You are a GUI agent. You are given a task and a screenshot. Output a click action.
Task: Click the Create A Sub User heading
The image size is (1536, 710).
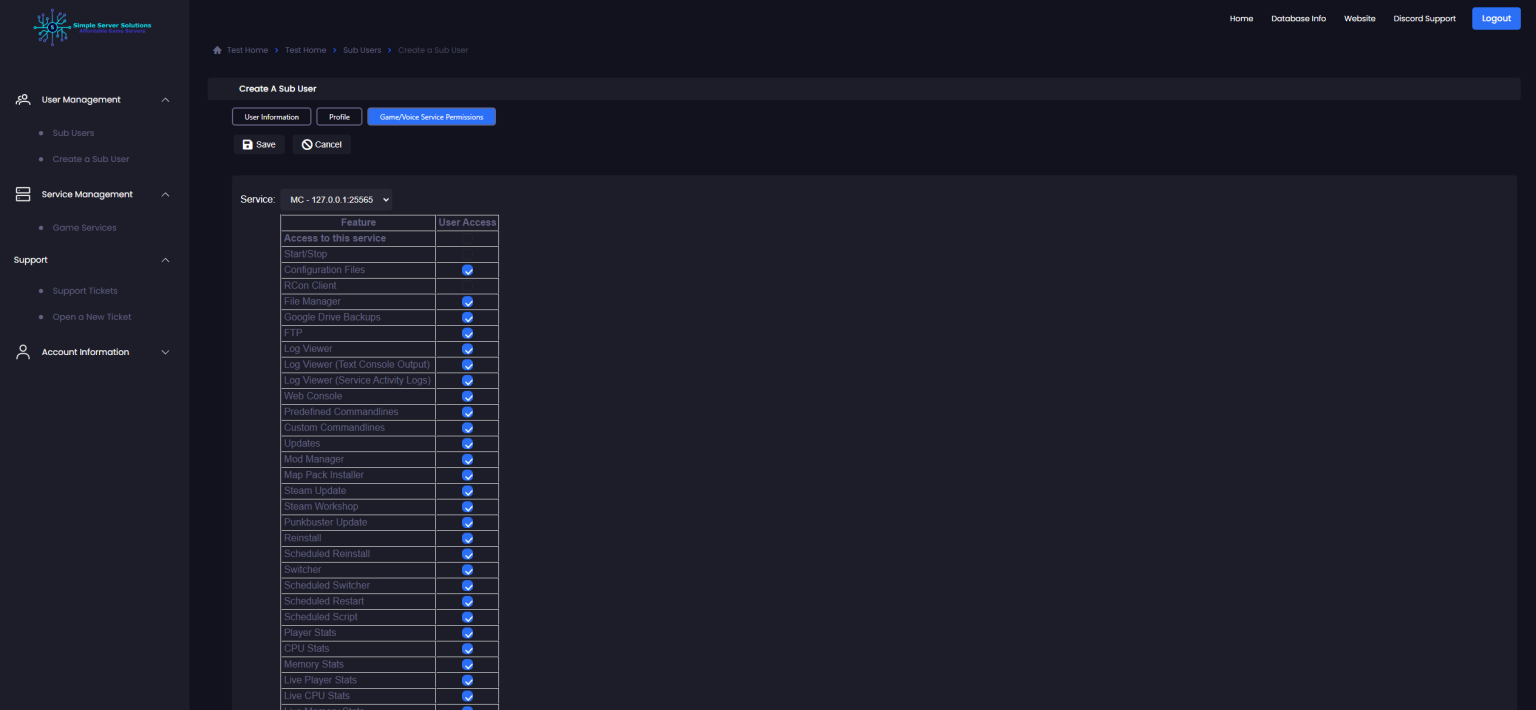coord(277,89)
